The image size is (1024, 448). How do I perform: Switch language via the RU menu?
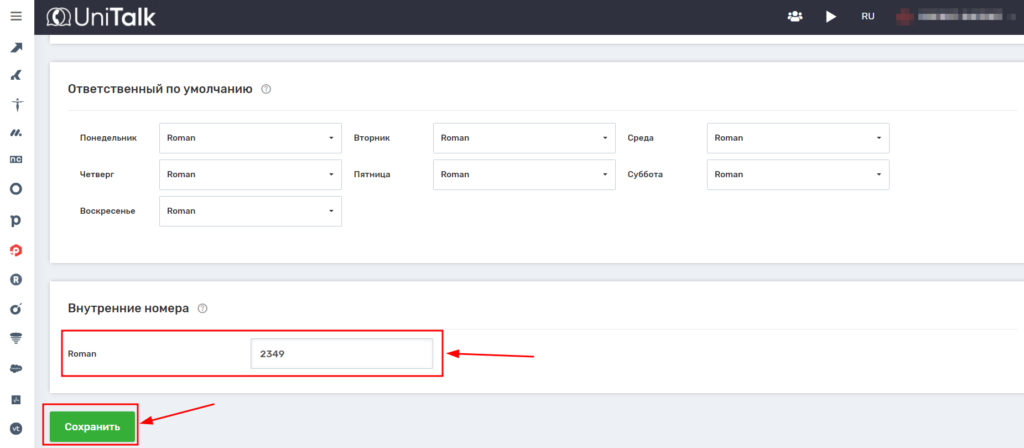(868, 17)
